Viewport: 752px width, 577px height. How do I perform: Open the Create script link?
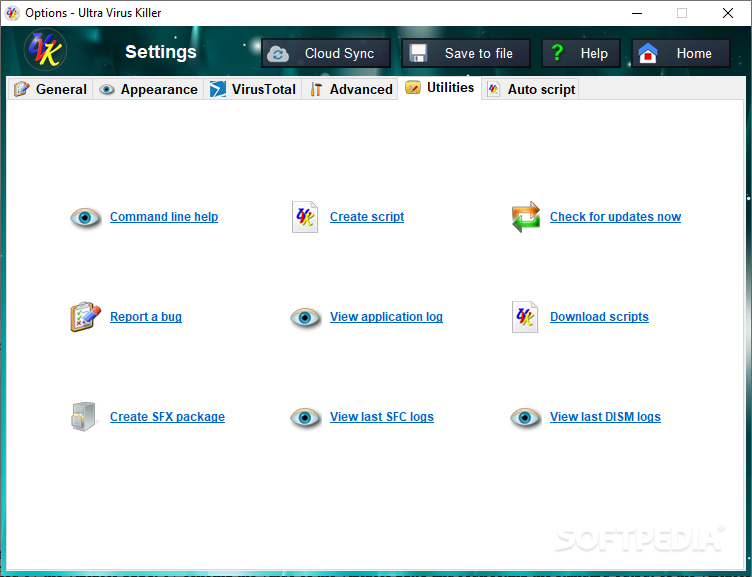click(367, 217)
